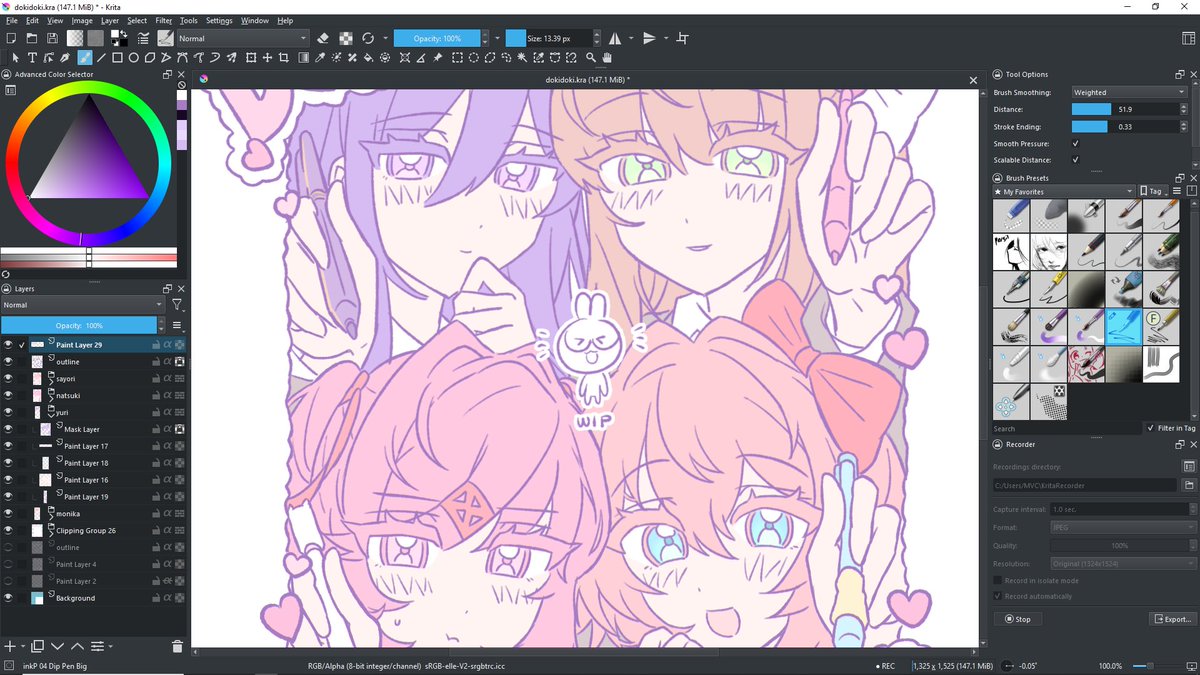Viewport: 1200px width, 675px height.
Task: Toggle visibility of the monika group
Action: (x=8, y=513)
